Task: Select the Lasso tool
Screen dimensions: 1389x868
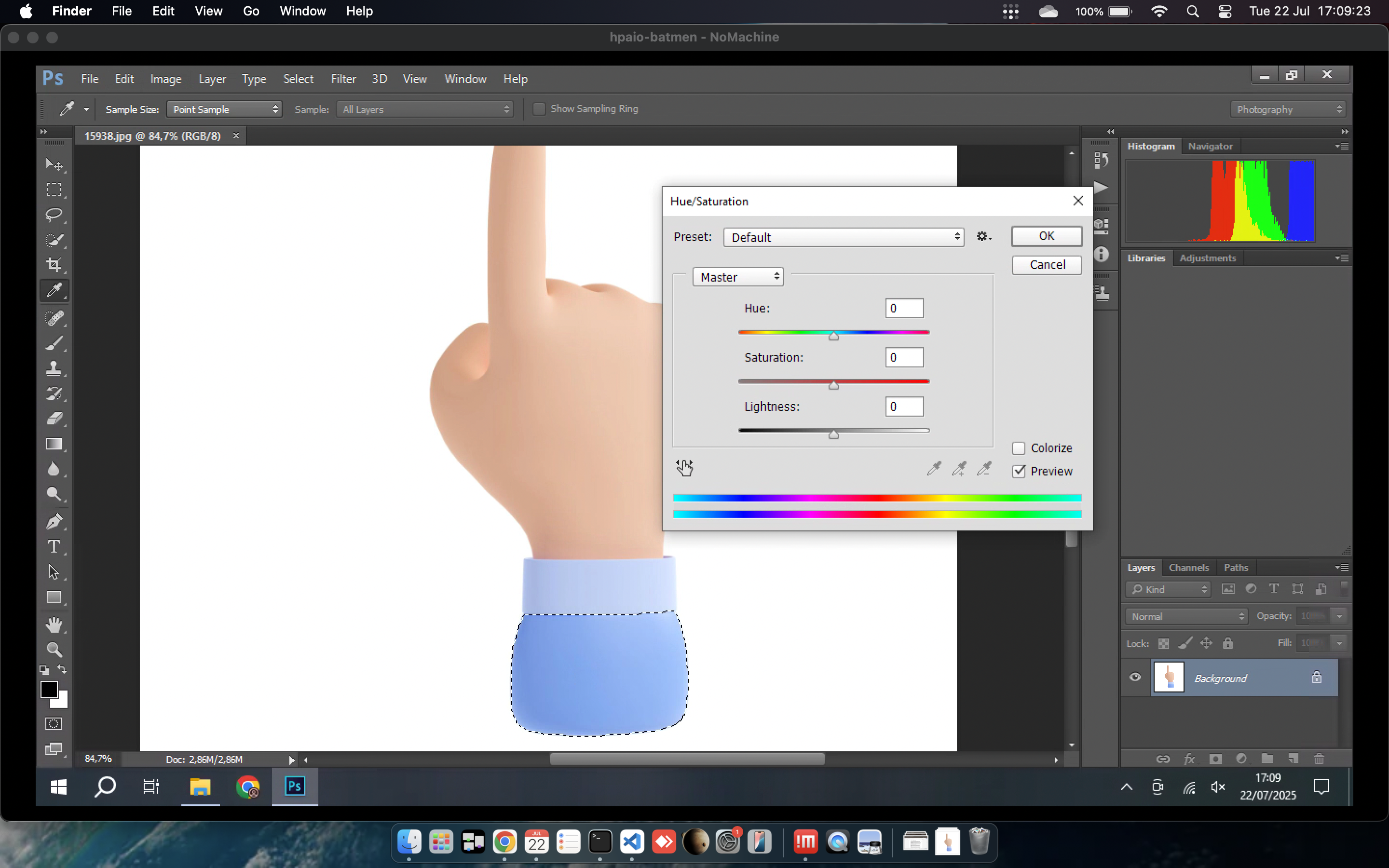Action: pos(54,215)
